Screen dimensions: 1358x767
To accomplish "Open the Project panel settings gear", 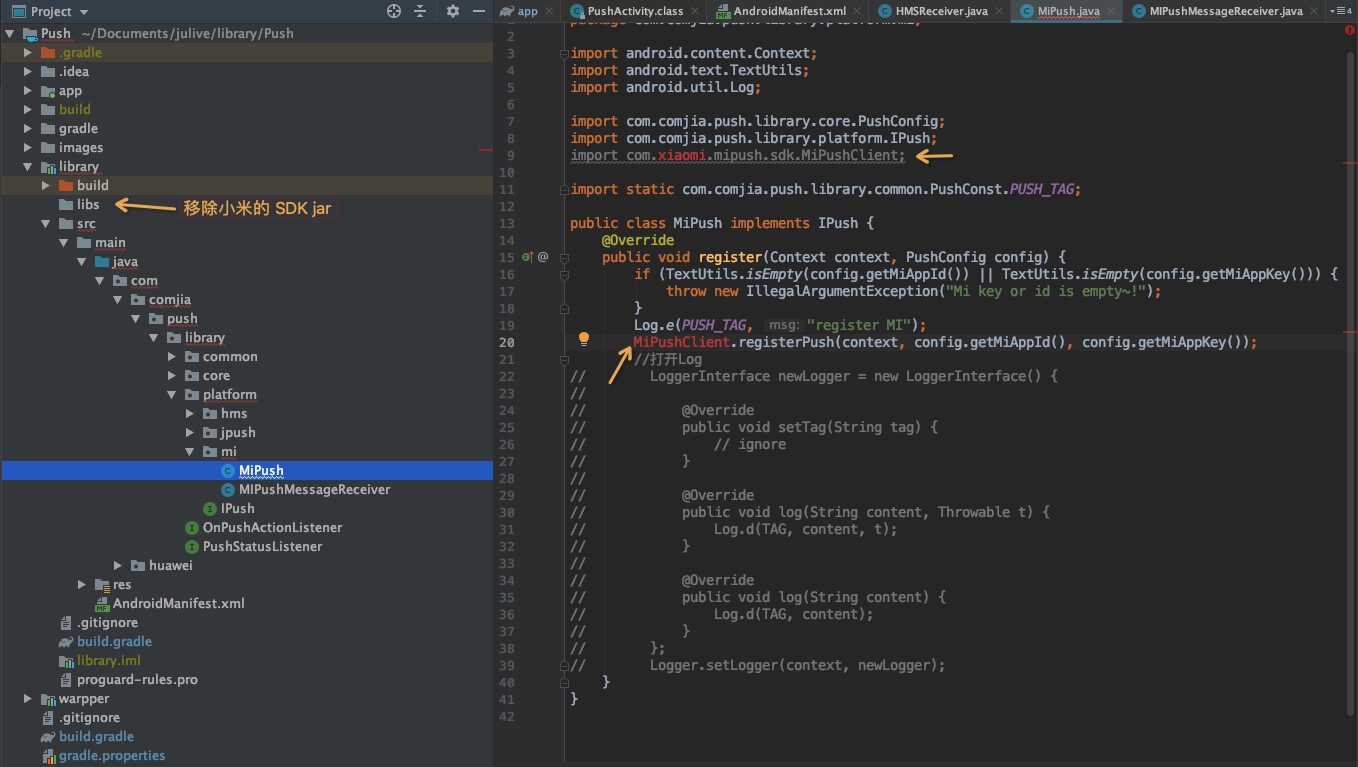I will pyautogui.click(x=452, y=11).
